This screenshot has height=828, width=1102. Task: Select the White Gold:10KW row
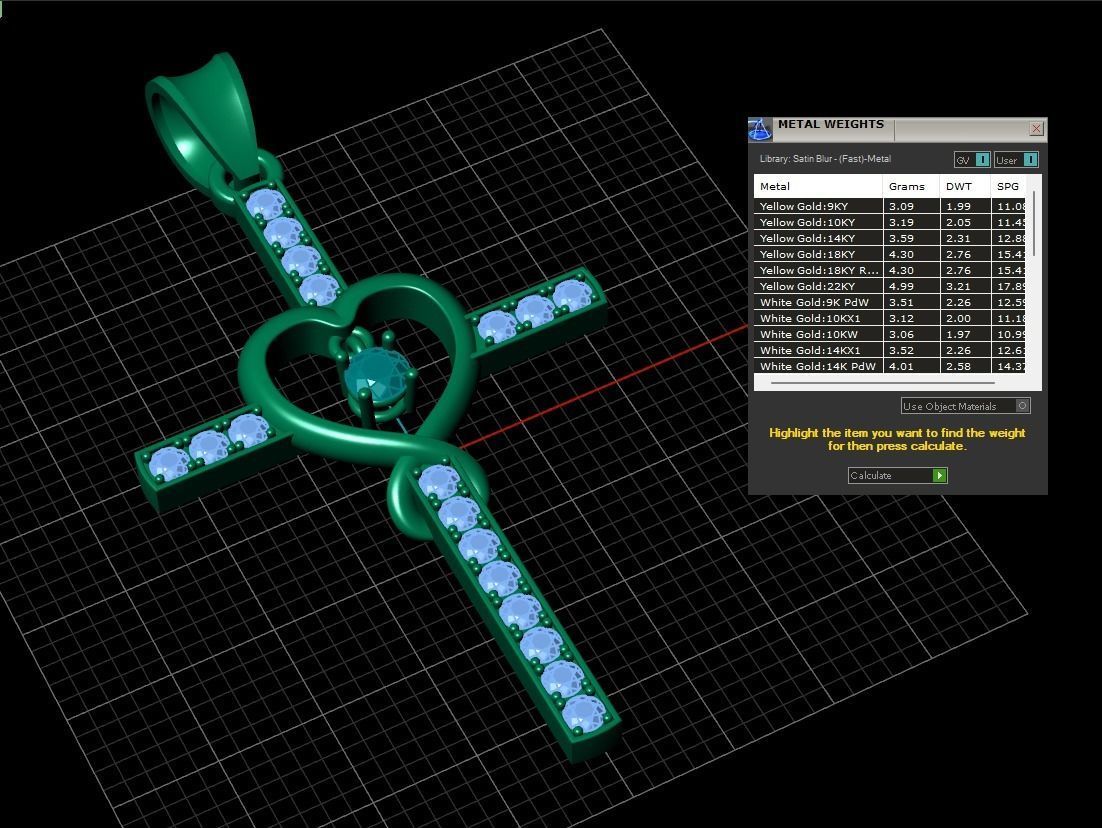[890, 335]
